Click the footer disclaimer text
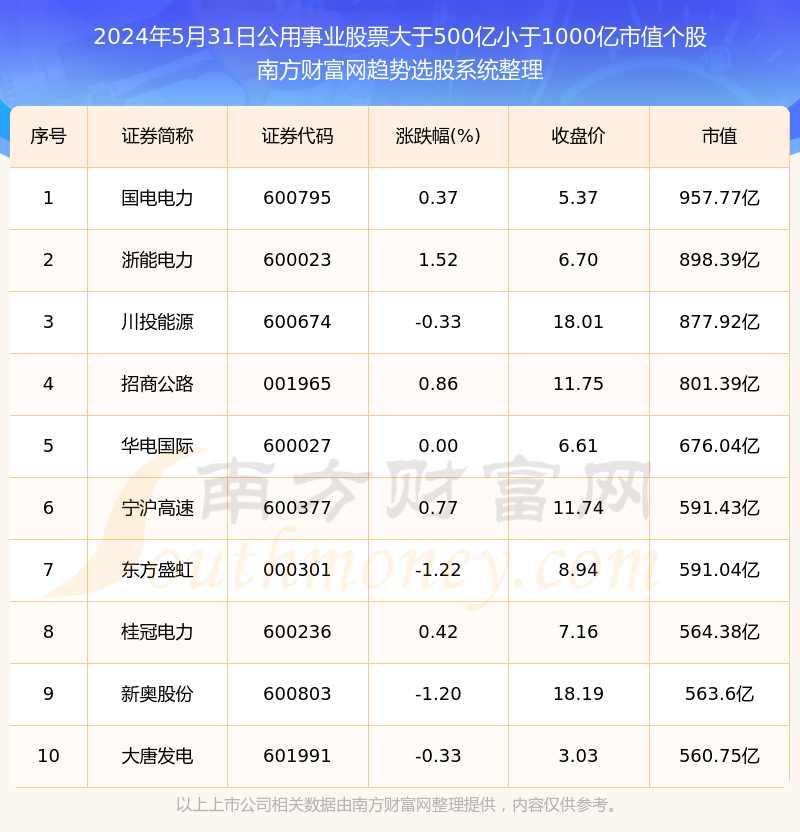Viewport: 800px width, 832px height. [399, 805]
